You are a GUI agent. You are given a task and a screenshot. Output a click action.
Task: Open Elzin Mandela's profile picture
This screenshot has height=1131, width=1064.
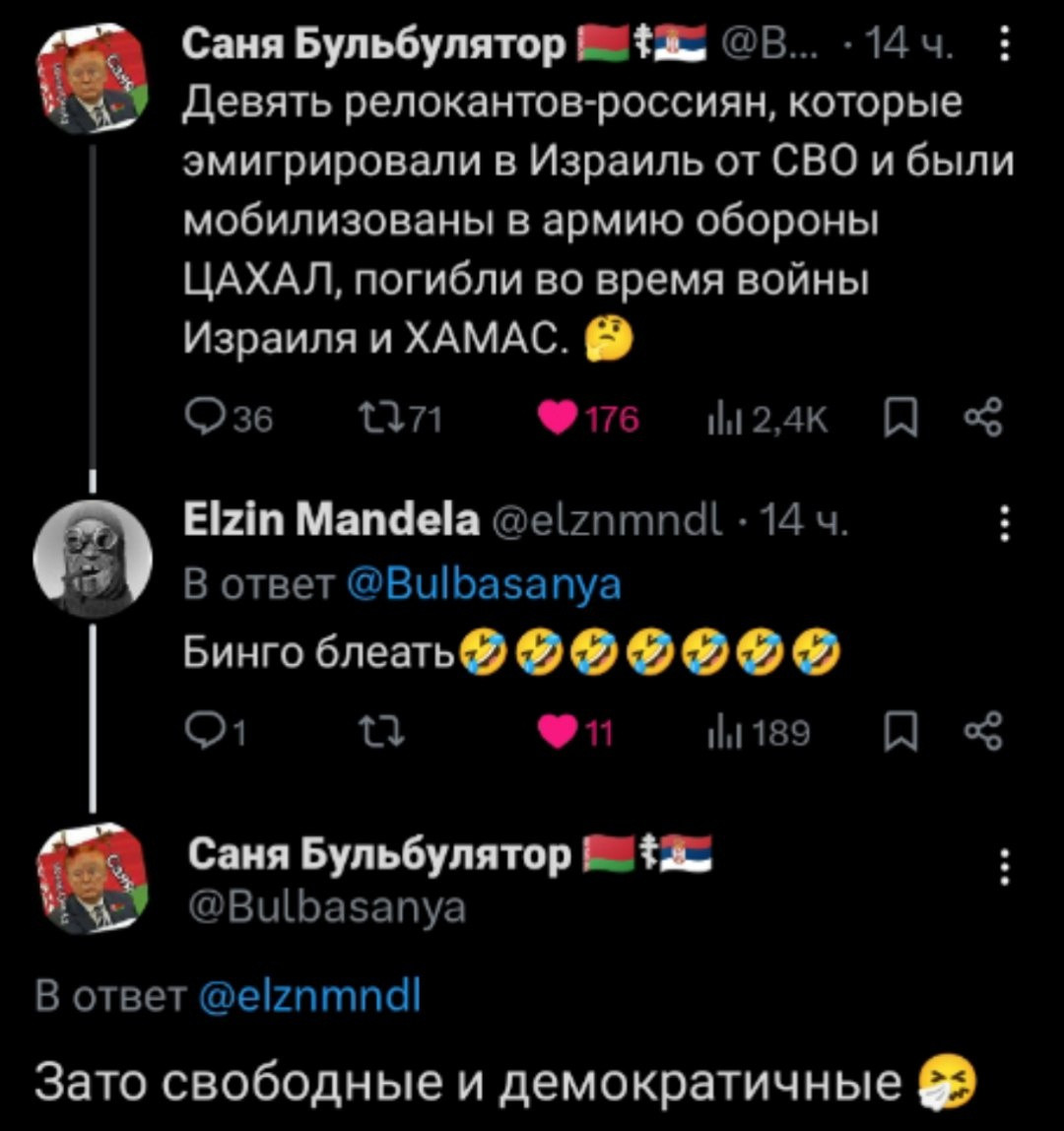click(91, 560)
